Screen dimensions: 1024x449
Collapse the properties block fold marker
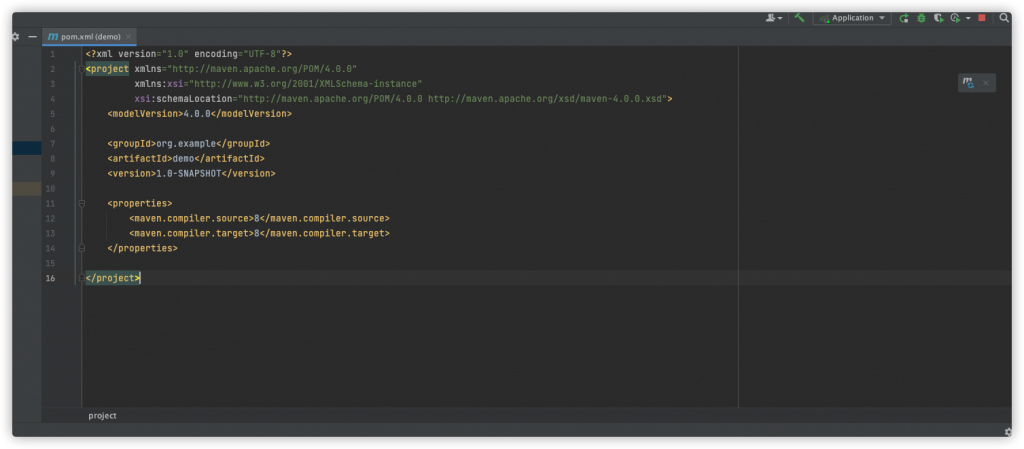pos(81,203)
